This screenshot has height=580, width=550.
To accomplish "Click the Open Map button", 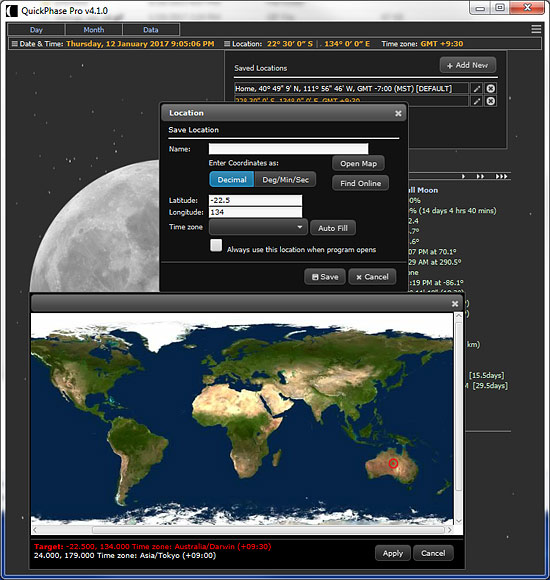I will [x=358, y=163].
